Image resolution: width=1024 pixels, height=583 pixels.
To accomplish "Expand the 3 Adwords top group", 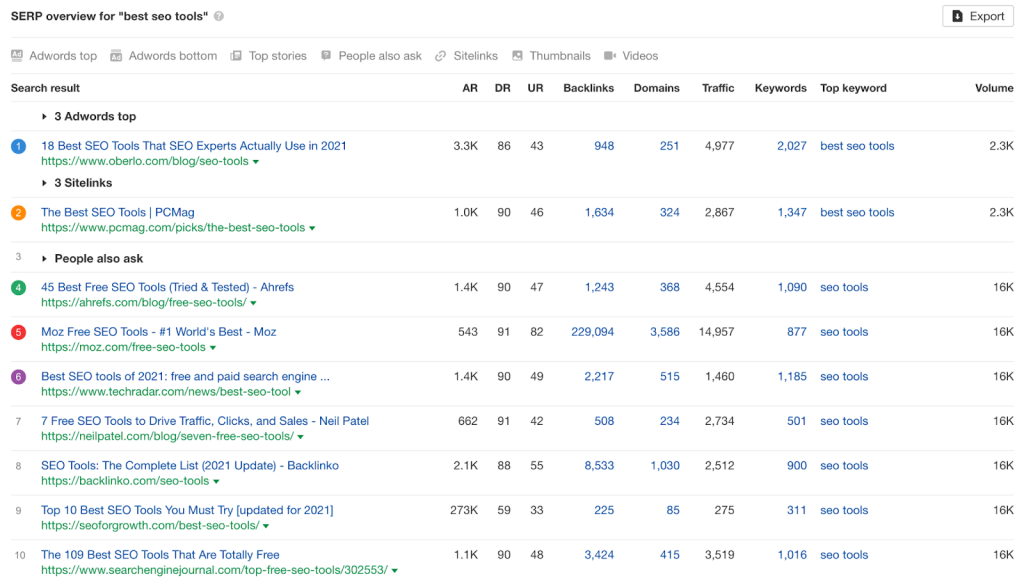I will click(x=44, y=116).
